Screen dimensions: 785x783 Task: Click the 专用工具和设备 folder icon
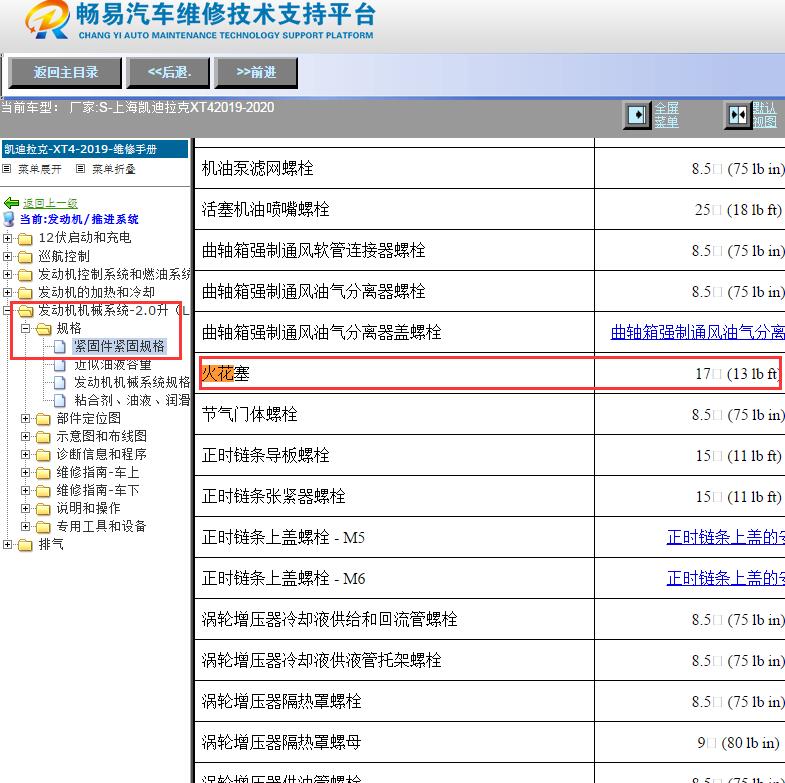[44, 527]
